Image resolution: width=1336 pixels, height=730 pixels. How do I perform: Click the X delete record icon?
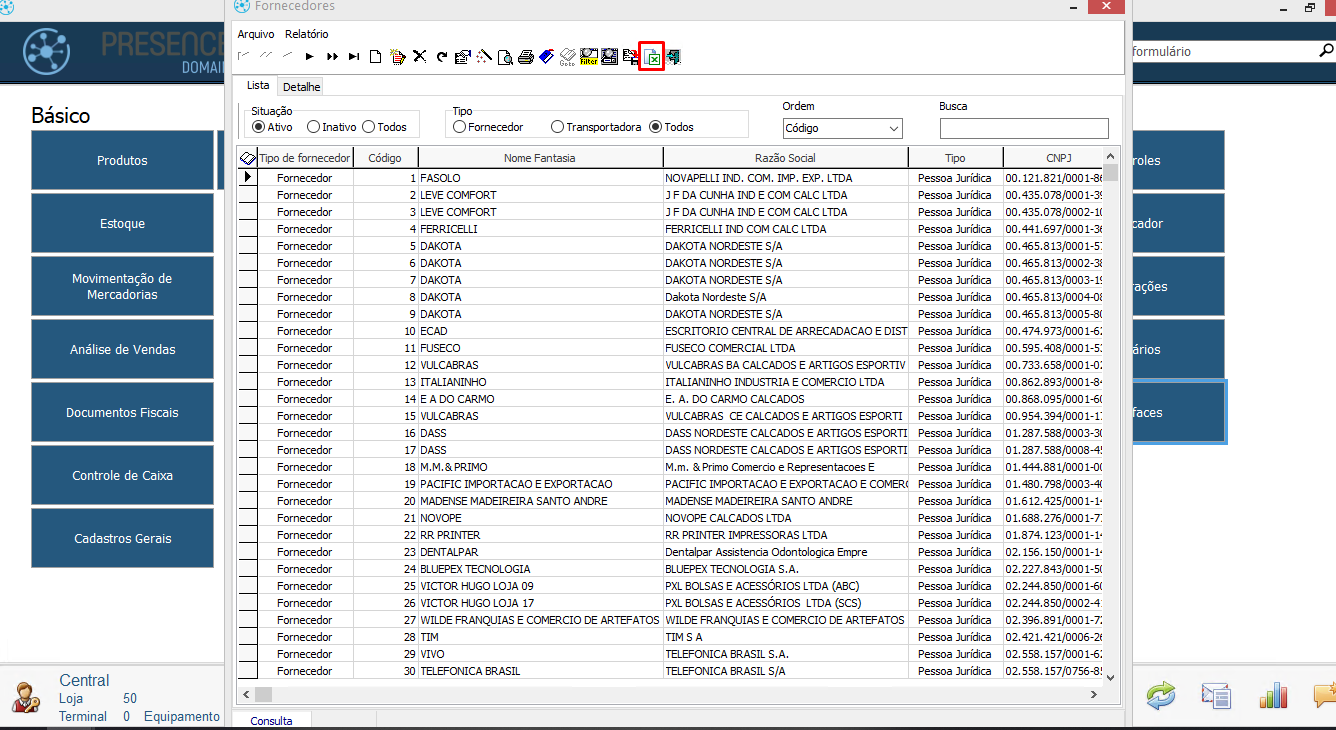(x=420, y=57)
